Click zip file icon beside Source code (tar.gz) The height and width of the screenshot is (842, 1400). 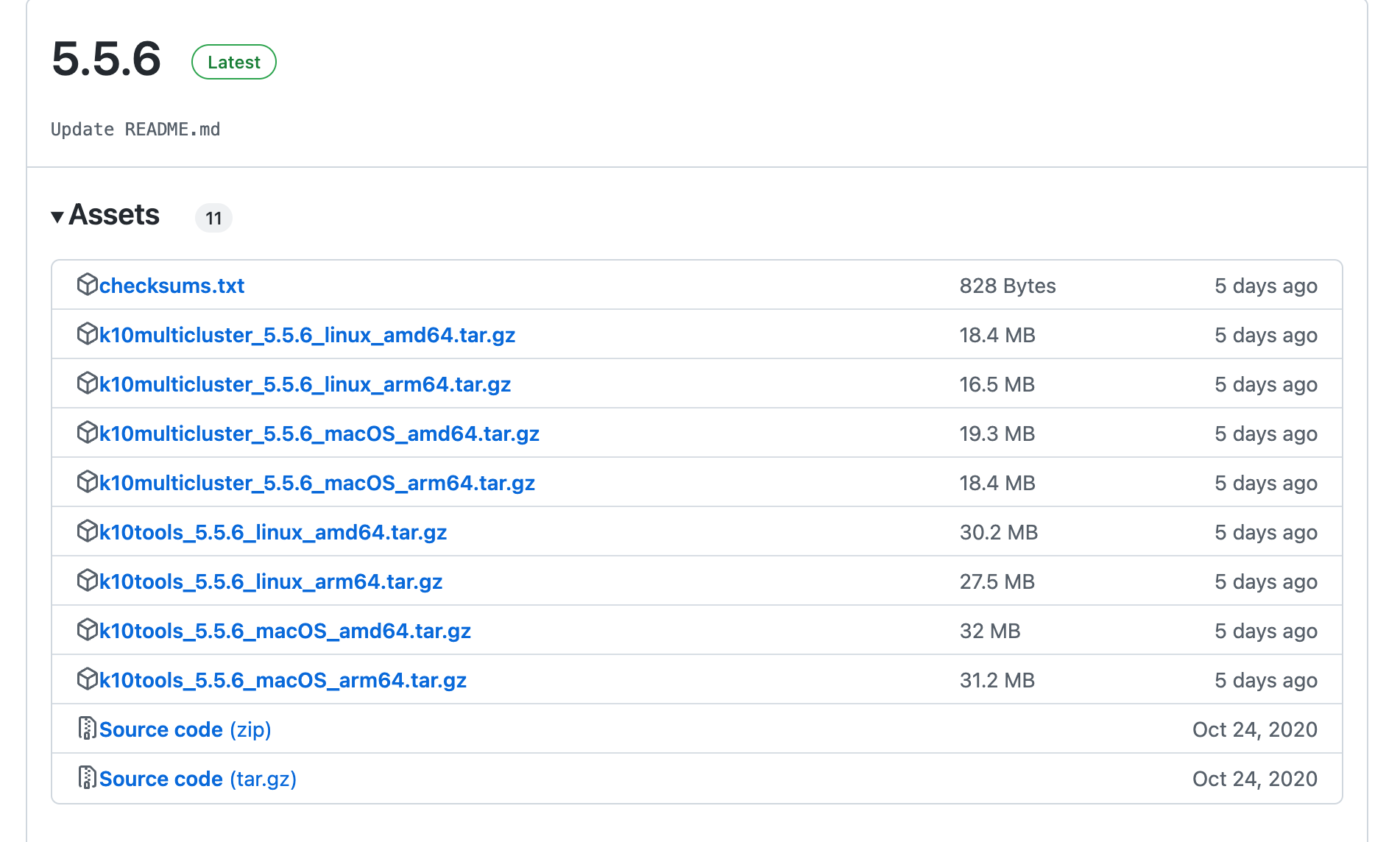(x=88, y=777)
